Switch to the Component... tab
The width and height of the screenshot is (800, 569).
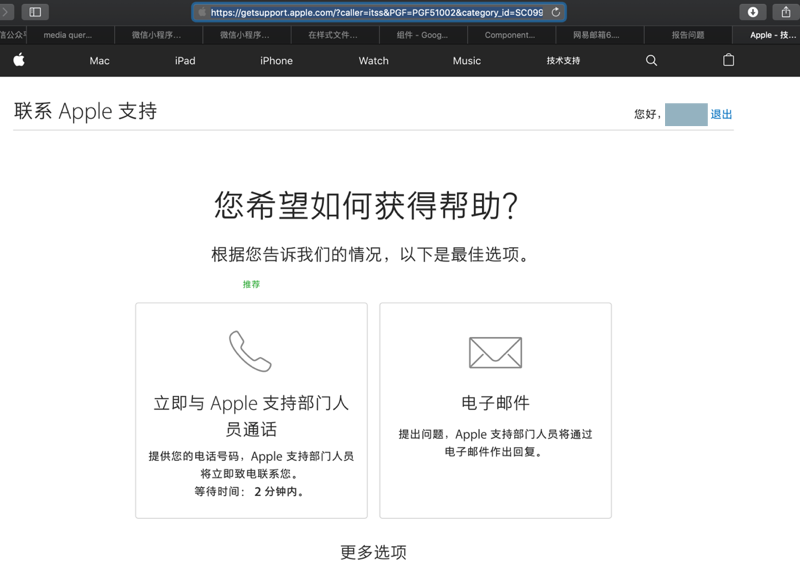pos(511,35)
